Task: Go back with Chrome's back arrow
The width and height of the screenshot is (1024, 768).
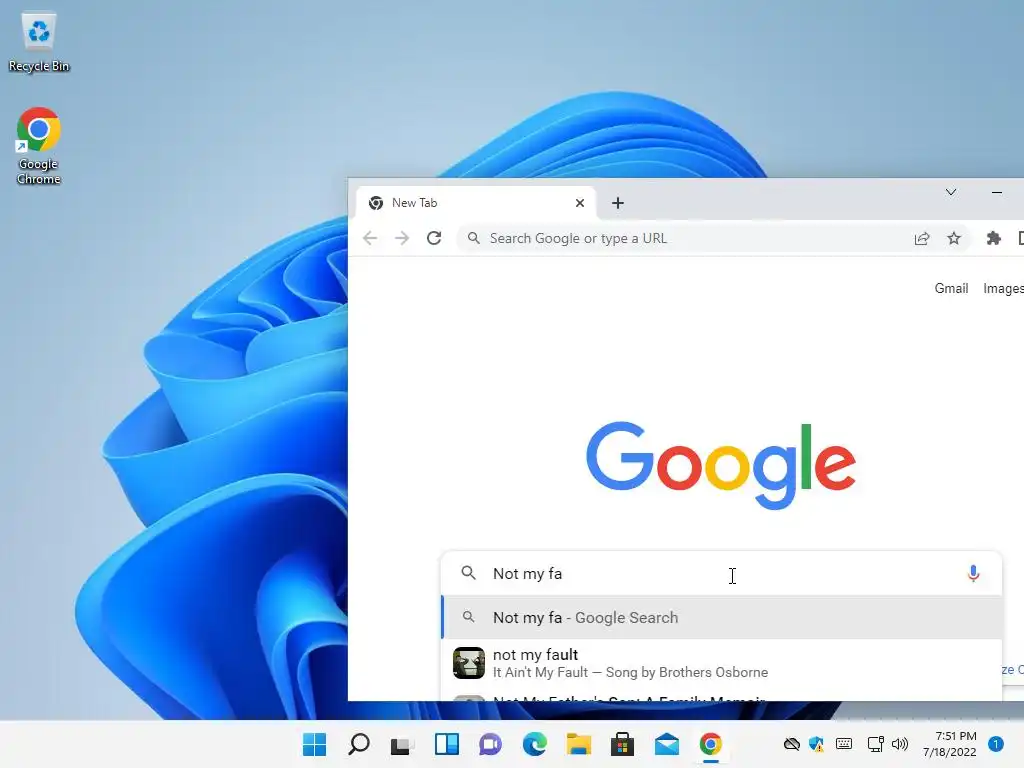Action: pyautogui.click(x=370, y=238)
